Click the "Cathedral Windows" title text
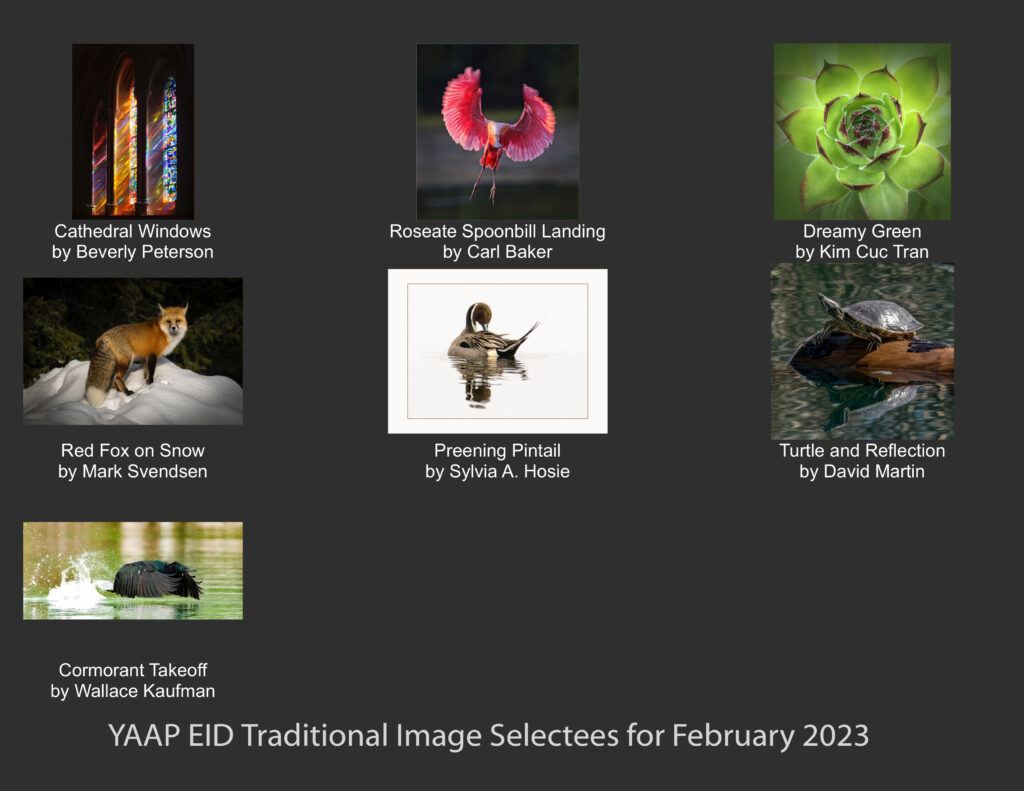The width and height of the screenshot is (1024, 791). (x=133, y=231)
